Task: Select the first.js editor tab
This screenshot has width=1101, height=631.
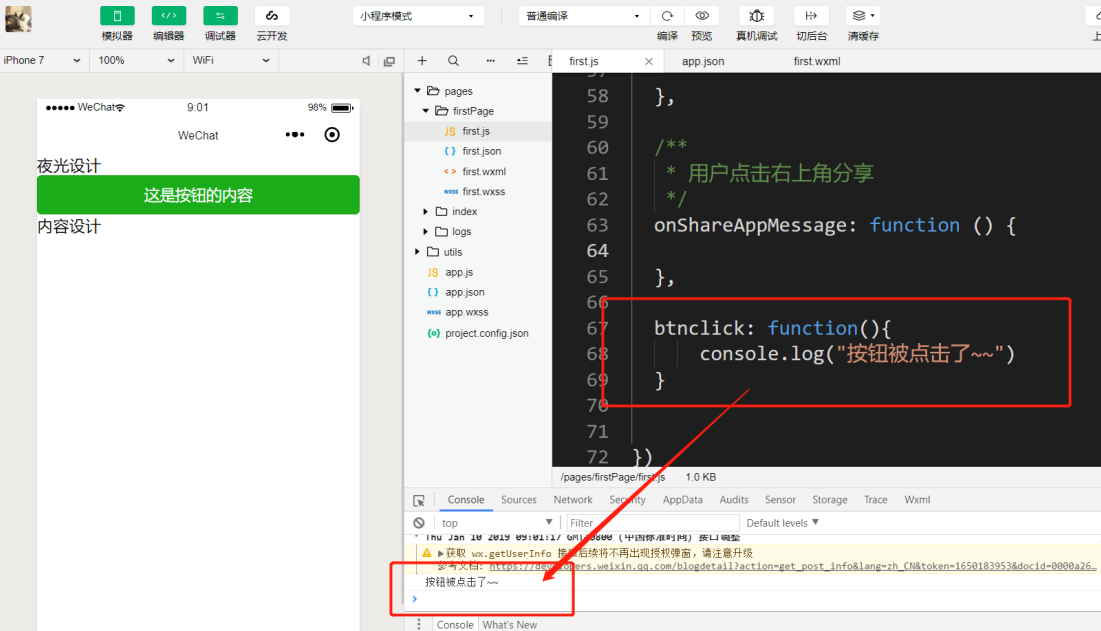Action: point(584,61)
